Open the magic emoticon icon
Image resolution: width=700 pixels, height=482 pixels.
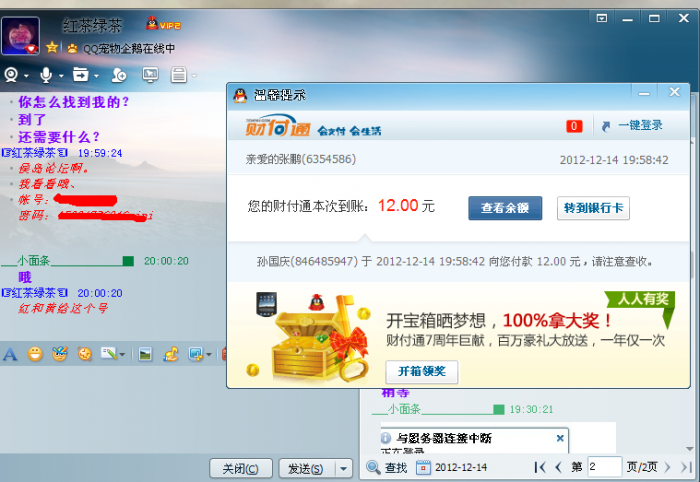coord(60,354)
